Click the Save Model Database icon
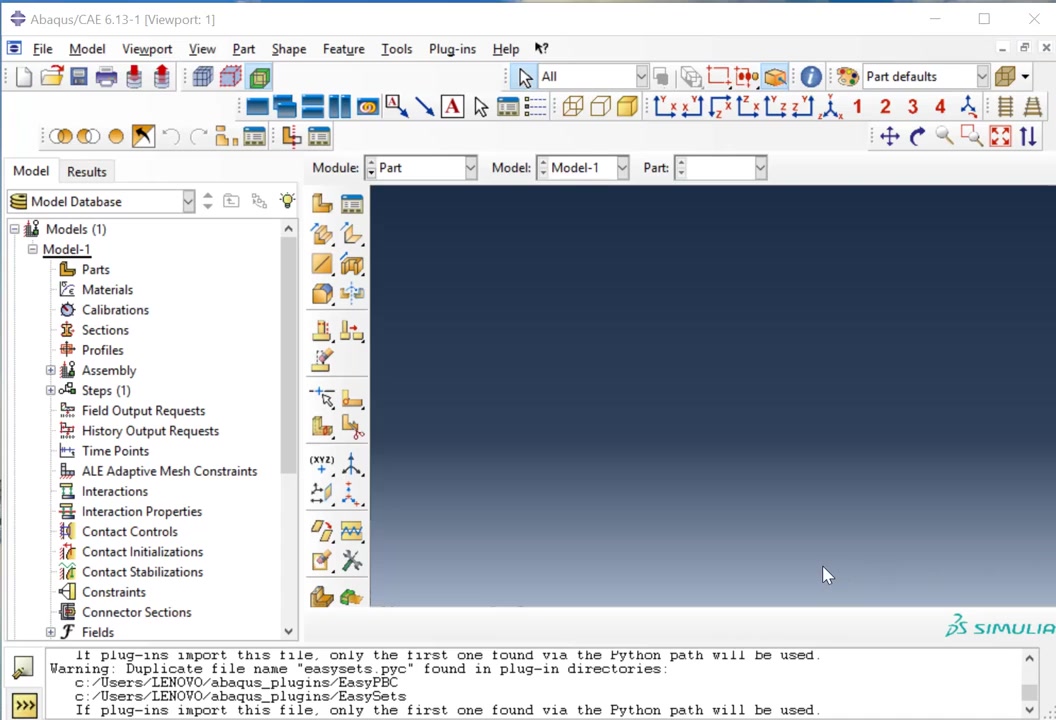The height and width of the screenshot is (720, 1056). click(x=79, y=77)
